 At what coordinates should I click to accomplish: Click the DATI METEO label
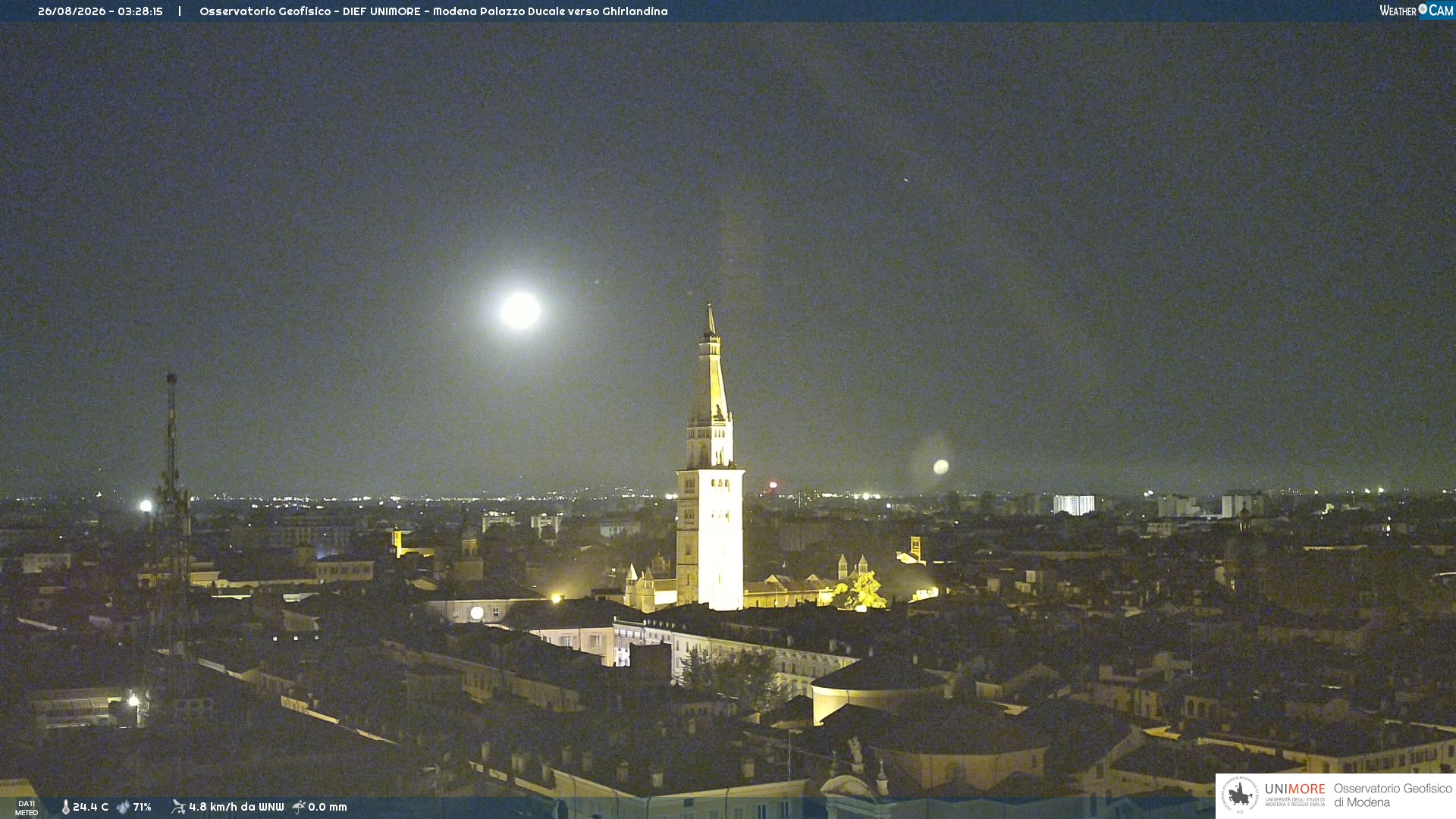(x=27, y=808)
